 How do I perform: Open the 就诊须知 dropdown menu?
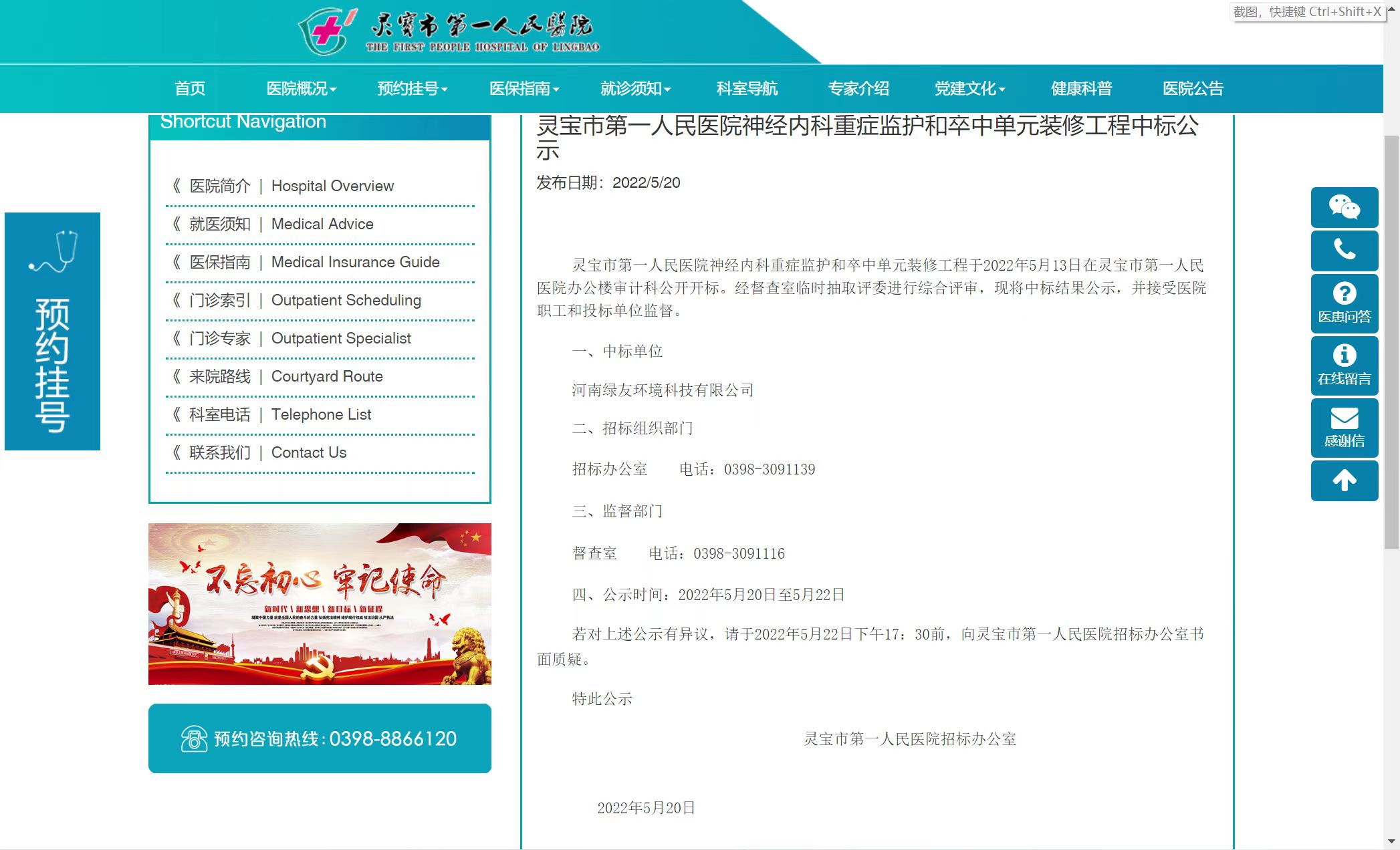(x=635, y=88)
